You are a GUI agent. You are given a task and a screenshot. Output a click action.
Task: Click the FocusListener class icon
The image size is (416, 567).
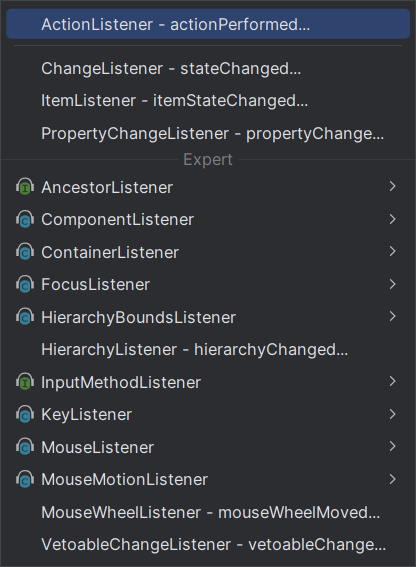[x=25, y=284]
